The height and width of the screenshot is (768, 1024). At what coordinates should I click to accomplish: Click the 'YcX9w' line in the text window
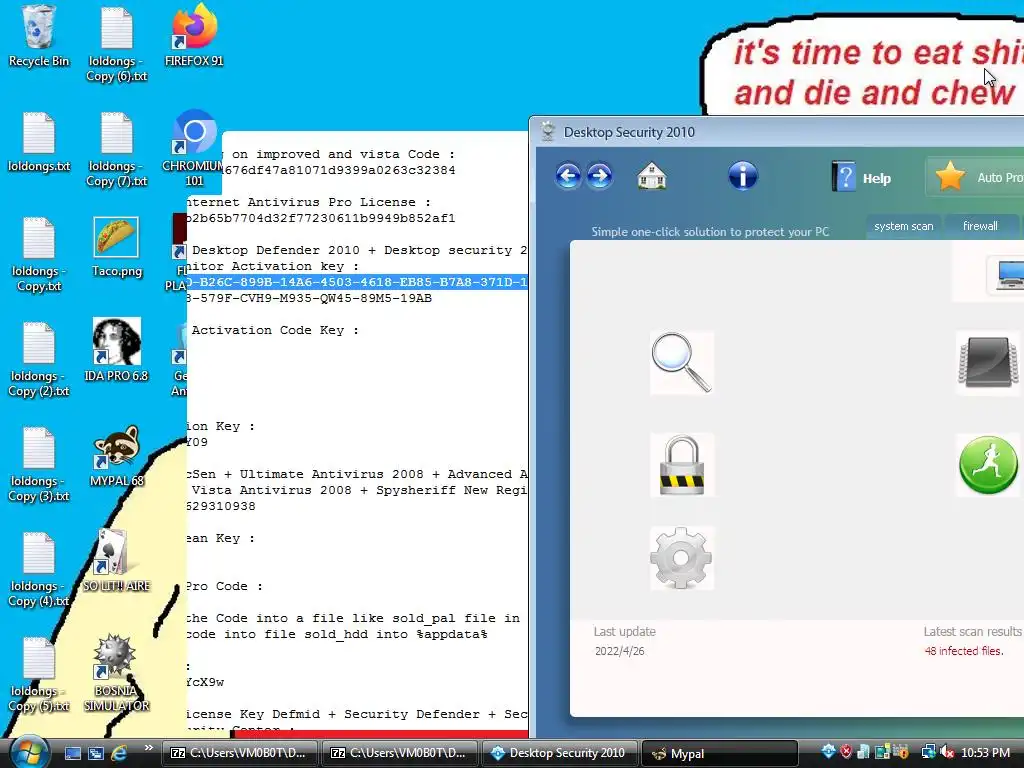(205, 682)
